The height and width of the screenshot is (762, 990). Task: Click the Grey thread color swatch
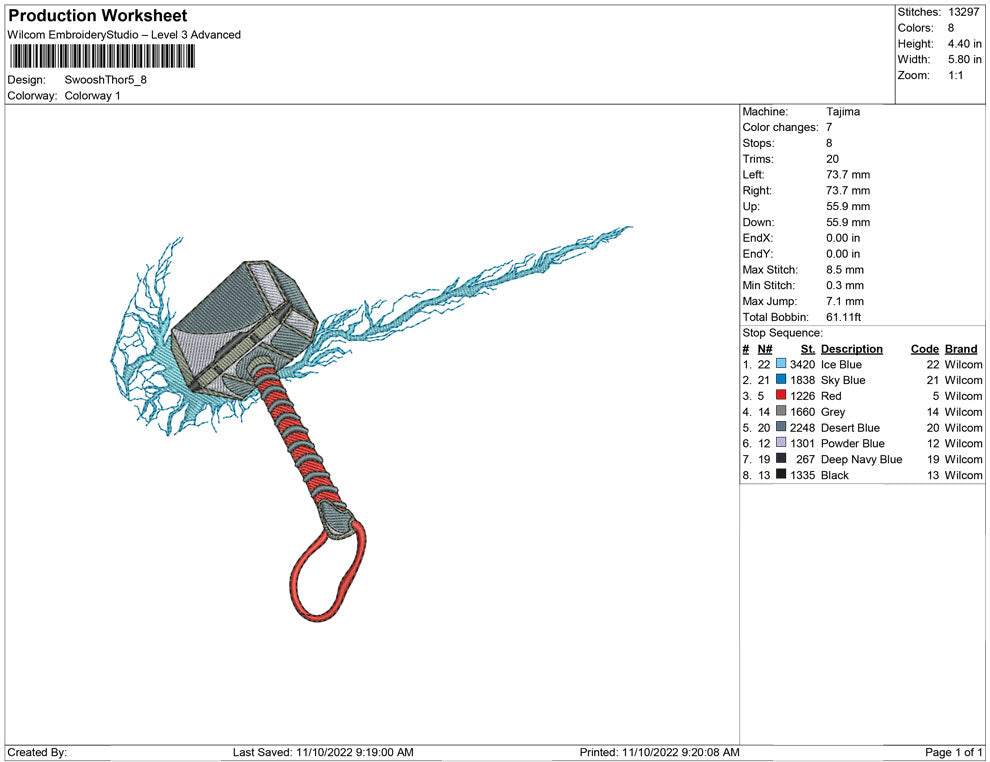(781, 411)
